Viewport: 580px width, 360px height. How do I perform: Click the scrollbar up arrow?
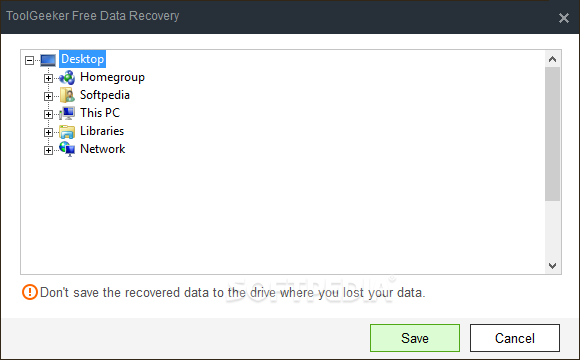[x=552, y=59]
